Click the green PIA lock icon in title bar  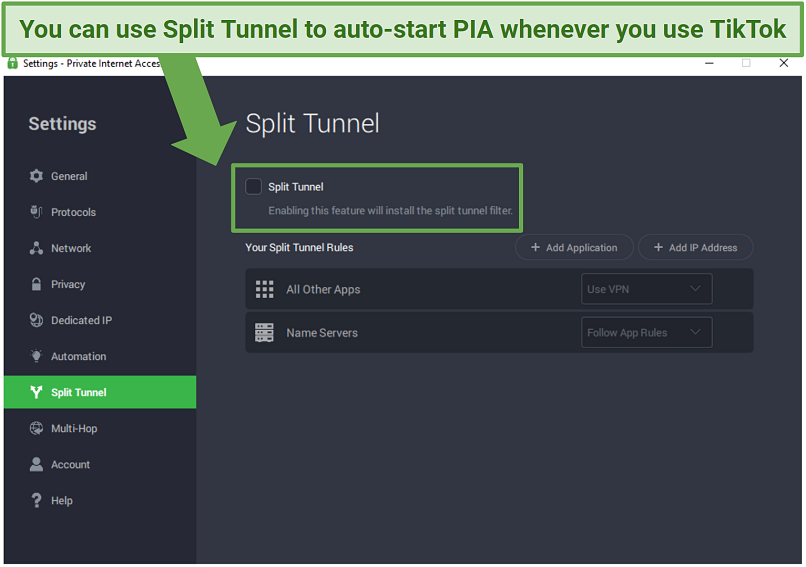(12, 63)
